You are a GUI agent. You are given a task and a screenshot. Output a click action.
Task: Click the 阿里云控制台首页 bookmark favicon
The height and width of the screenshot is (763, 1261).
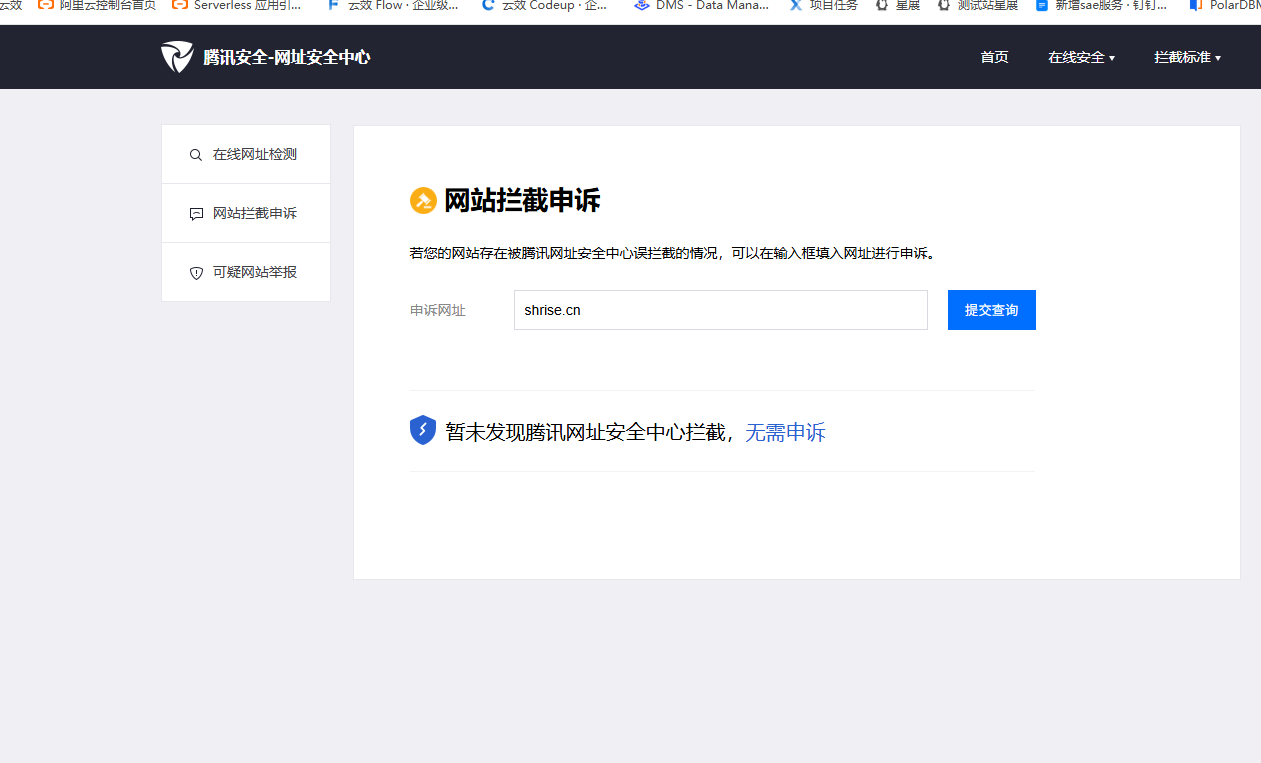45,5
